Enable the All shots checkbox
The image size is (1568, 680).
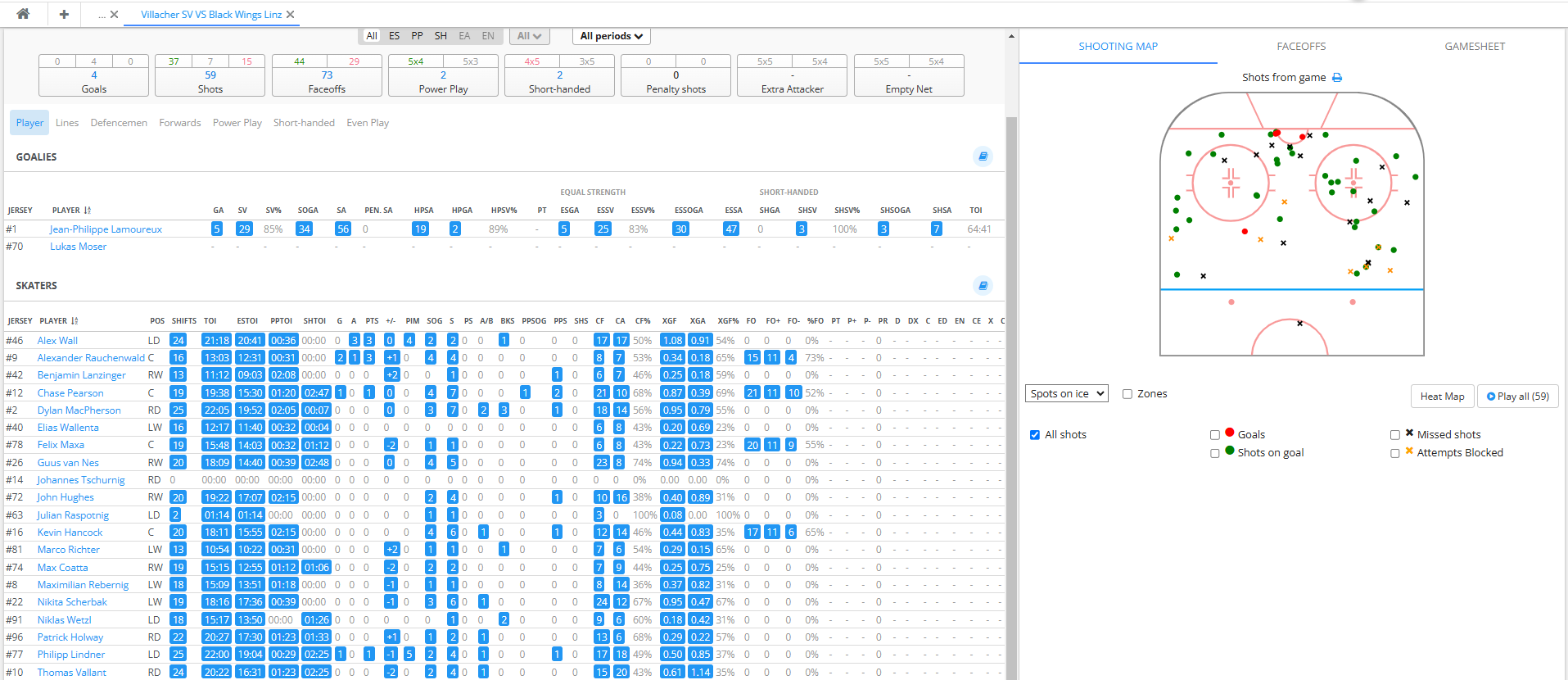click(x=1035, y=435)
